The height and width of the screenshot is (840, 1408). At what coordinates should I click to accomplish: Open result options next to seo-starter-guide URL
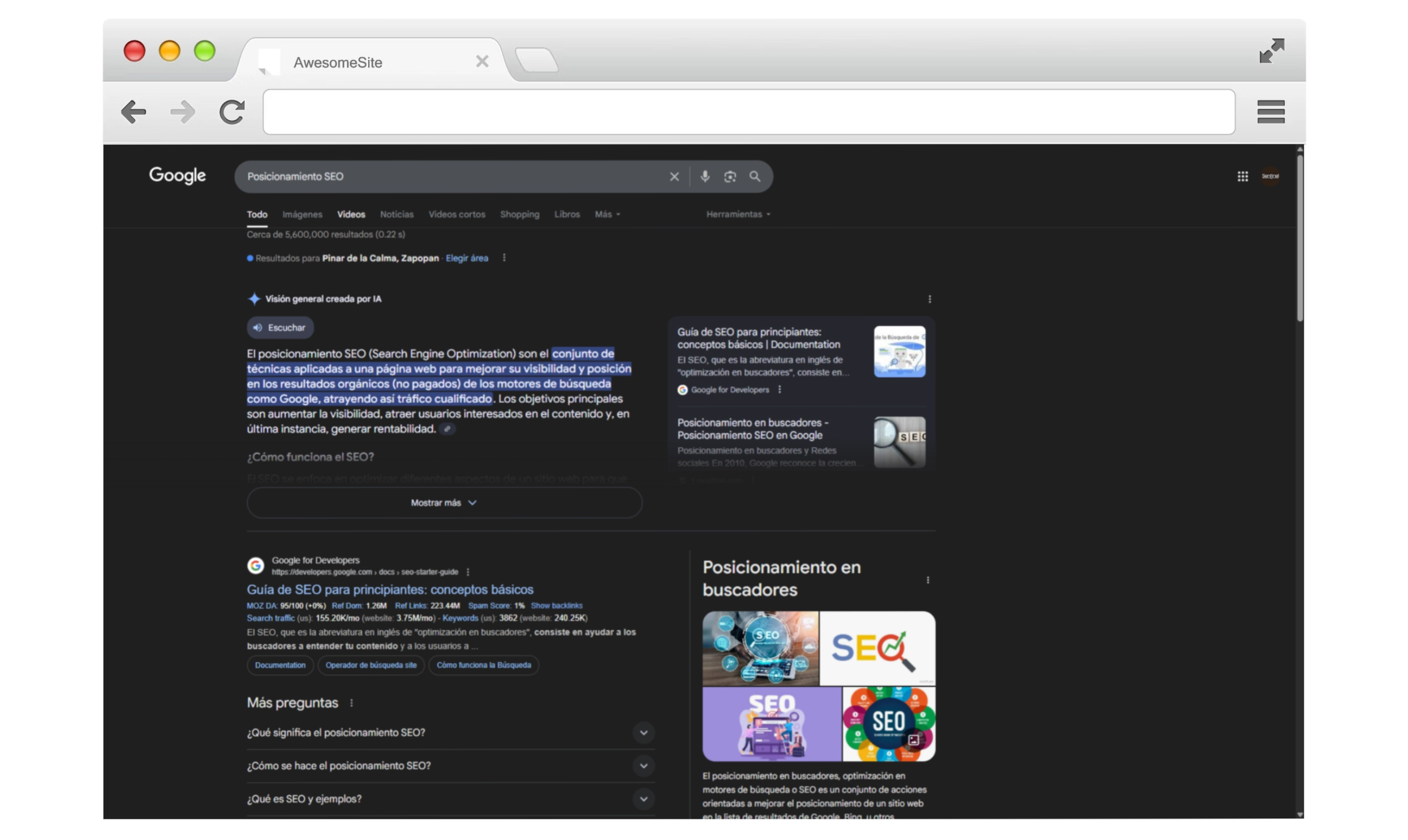pyautogui.click(x=468, y=572)
